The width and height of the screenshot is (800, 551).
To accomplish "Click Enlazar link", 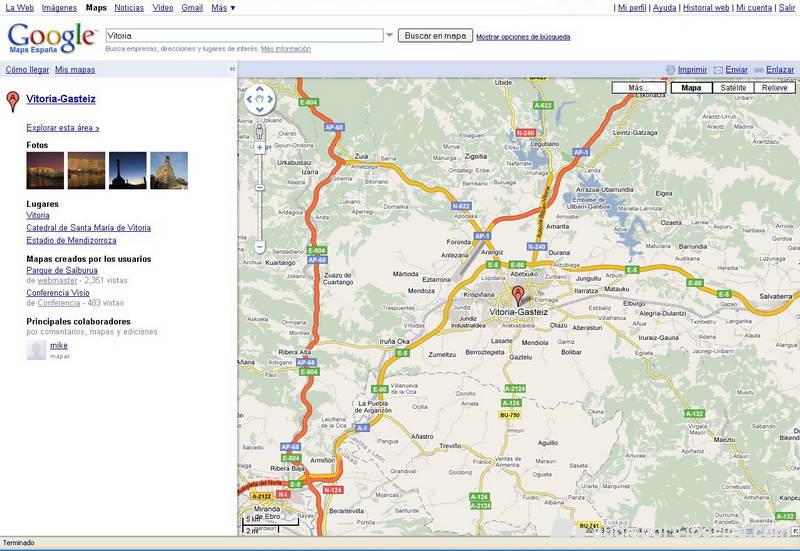I will [x=780, y=69].
